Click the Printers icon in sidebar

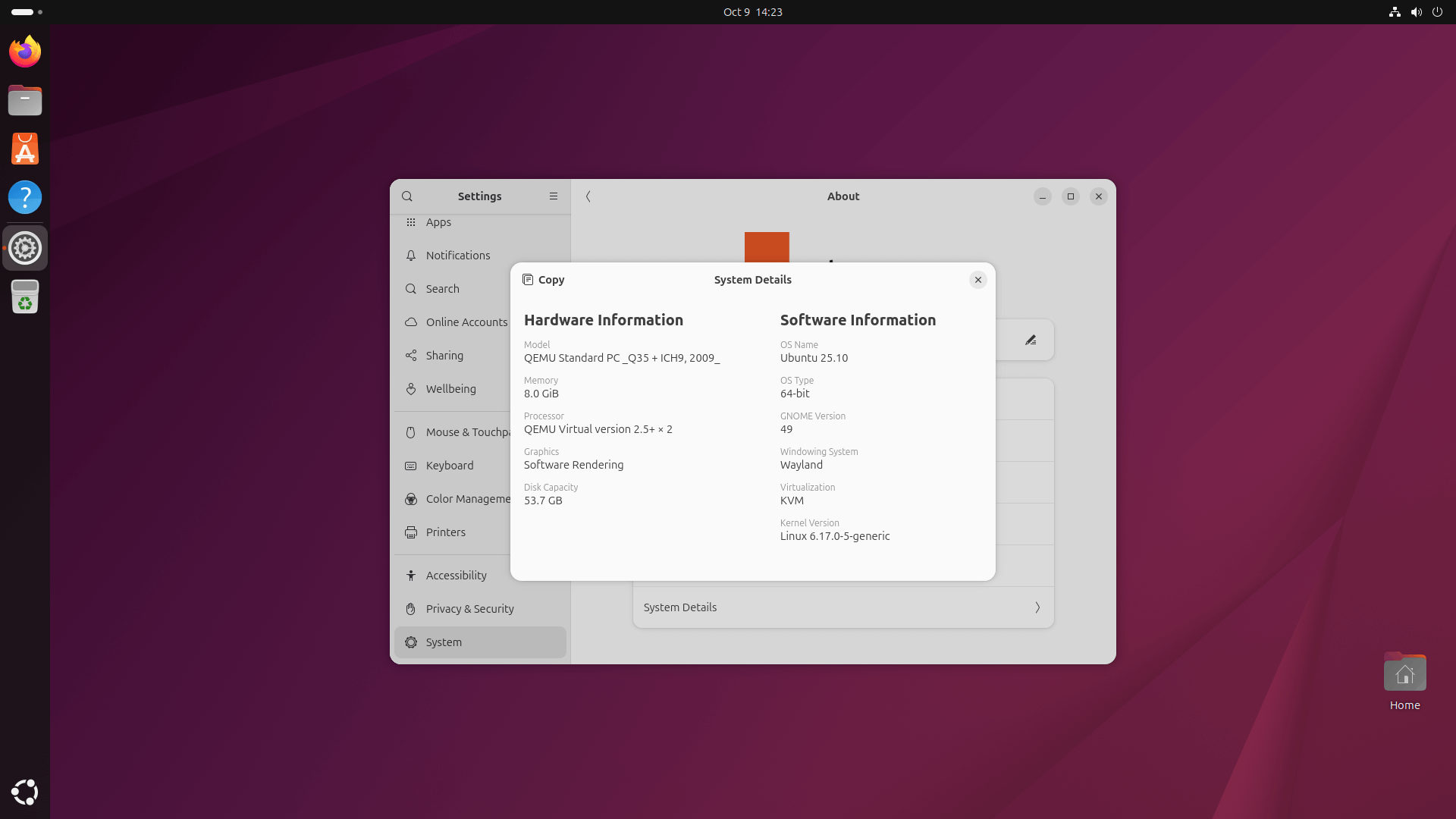tap(410, 532)
